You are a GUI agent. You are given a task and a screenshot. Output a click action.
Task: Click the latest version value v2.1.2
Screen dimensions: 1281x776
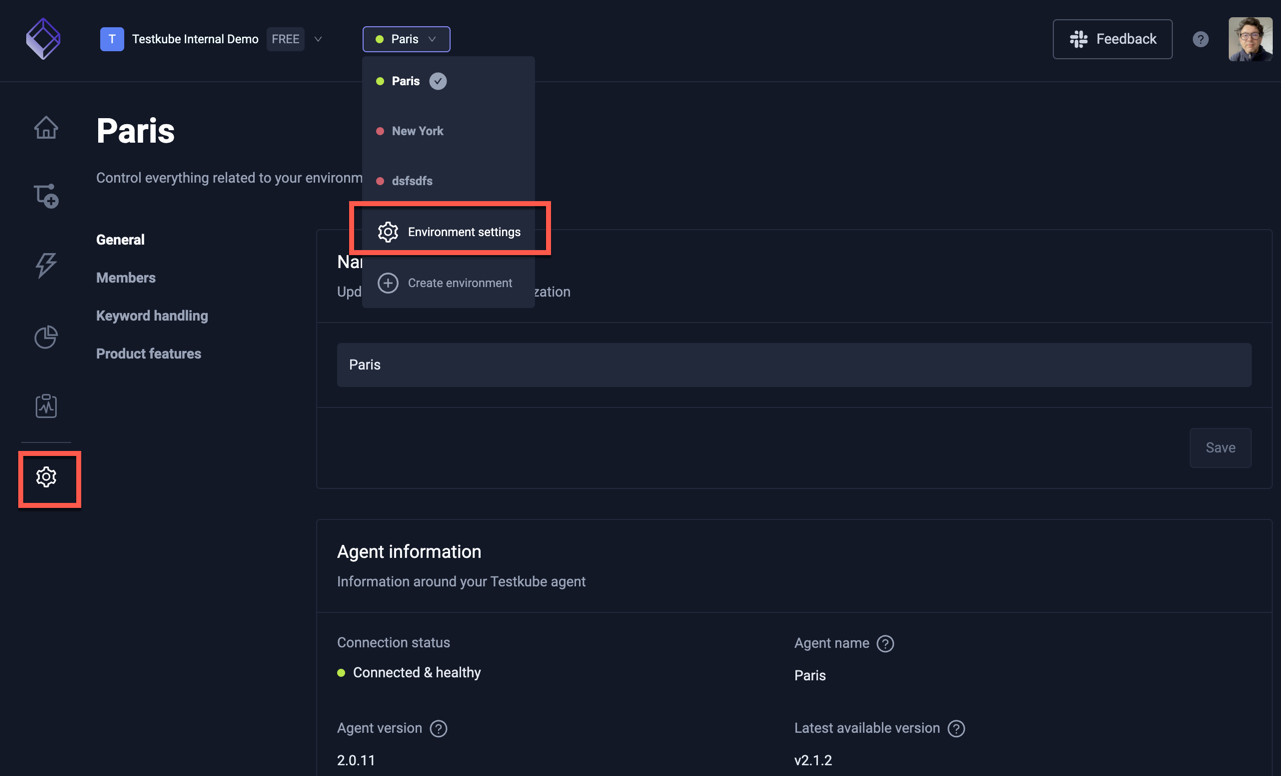[813, 761]
